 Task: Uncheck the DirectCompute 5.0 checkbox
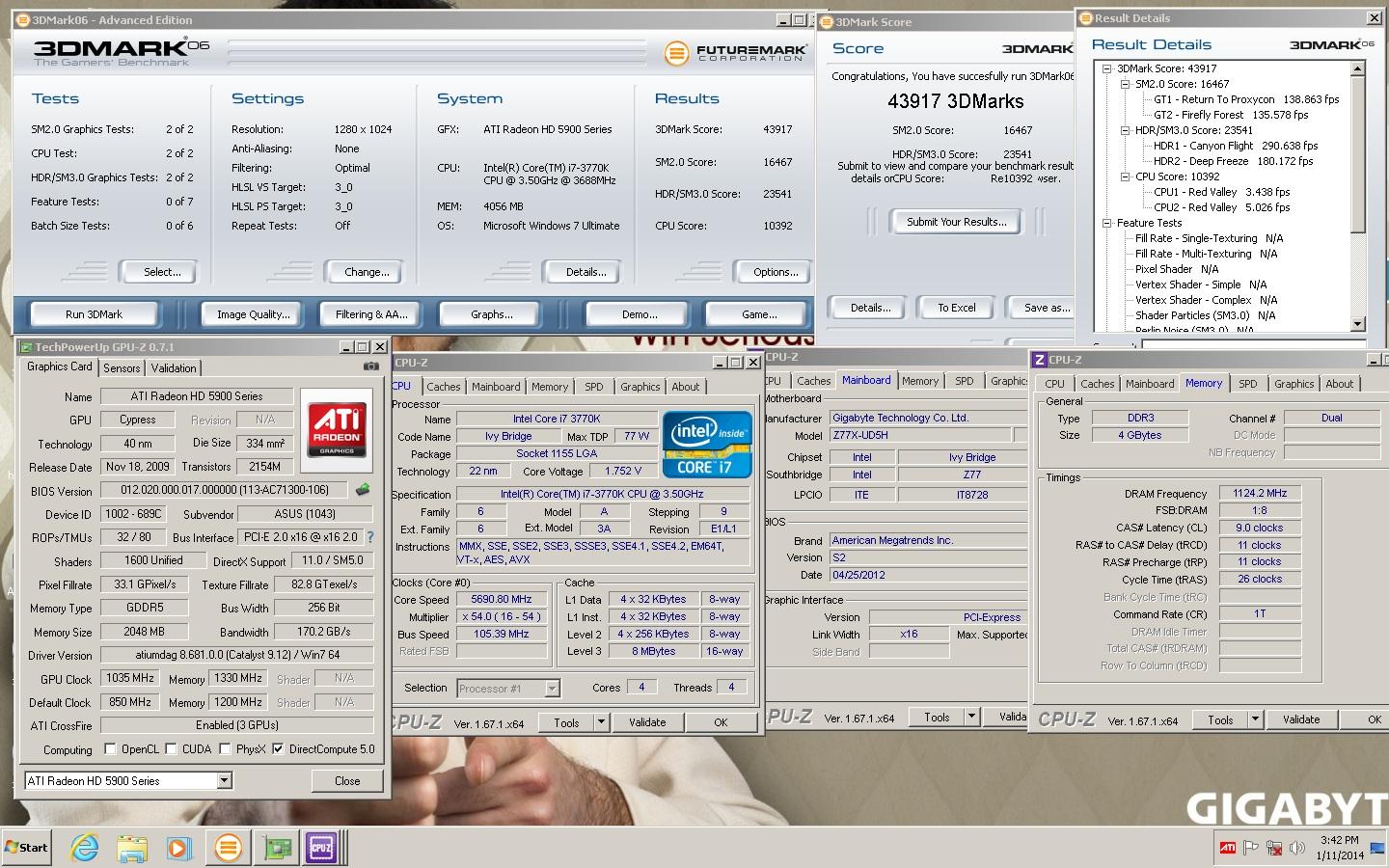click(278, 748)
